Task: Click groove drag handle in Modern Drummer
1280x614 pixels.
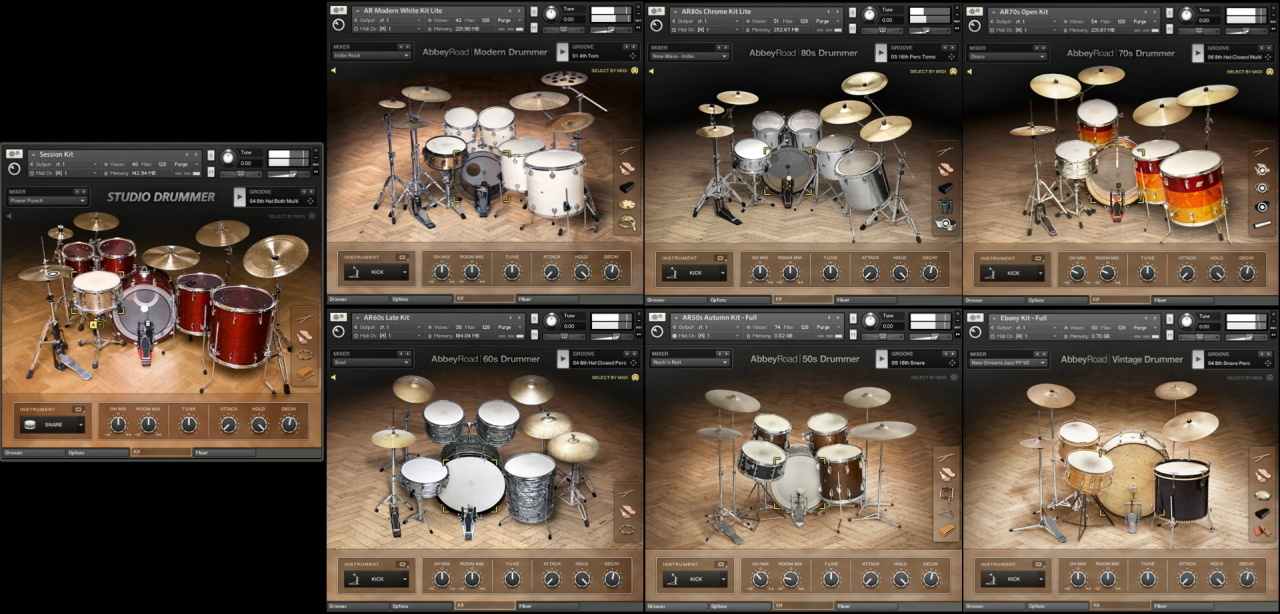Action: point(633,56)
